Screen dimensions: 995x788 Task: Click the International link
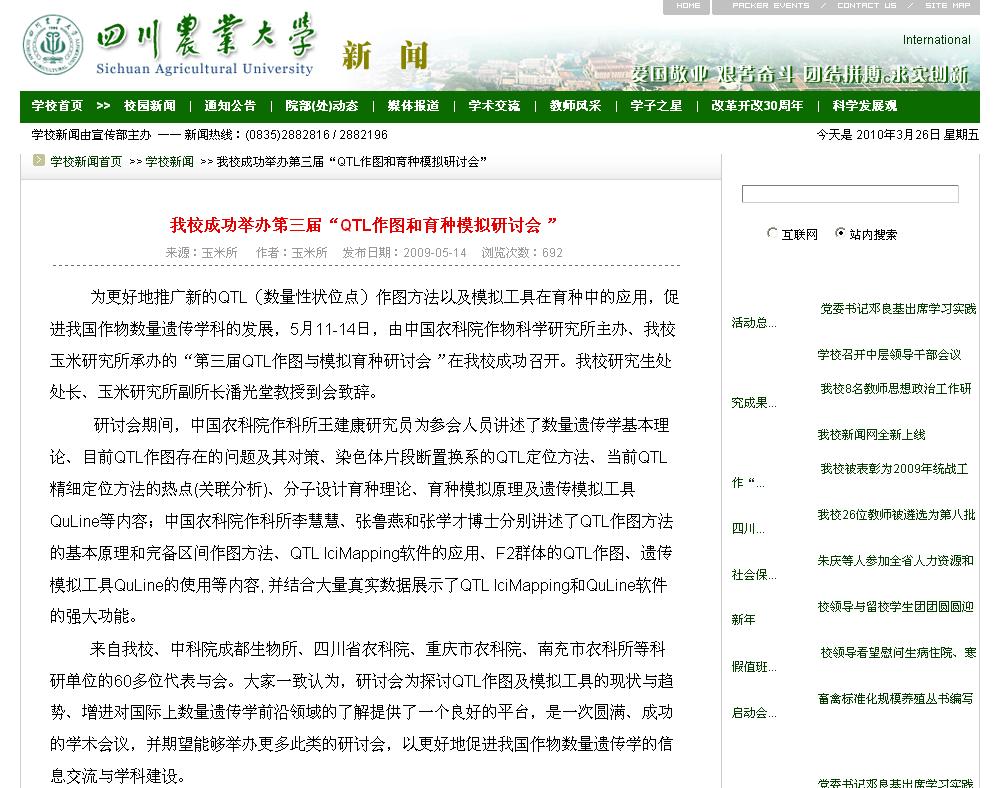(x=936, y=40)
